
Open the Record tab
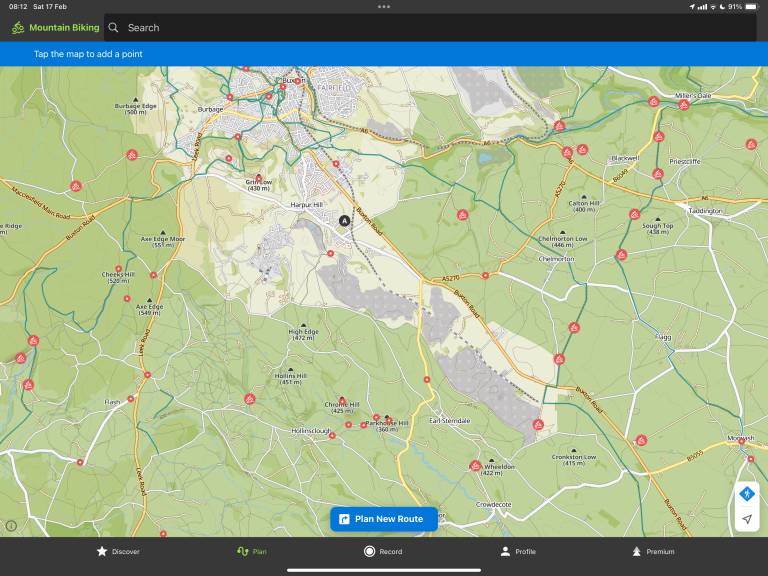[x=383, y=551]
